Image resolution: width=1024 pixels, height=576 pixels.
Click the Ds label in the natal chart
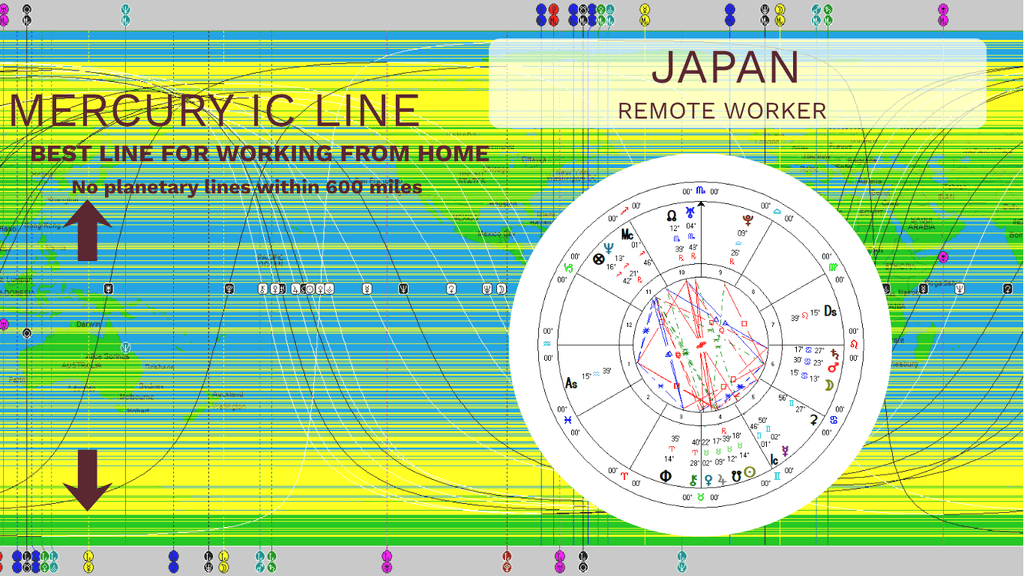(x=830, y=311)
